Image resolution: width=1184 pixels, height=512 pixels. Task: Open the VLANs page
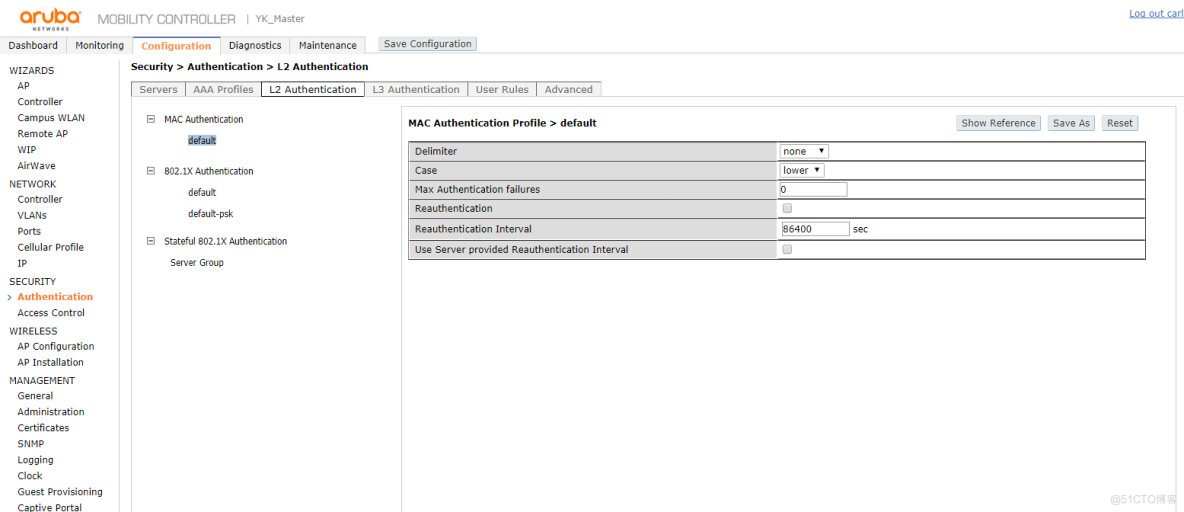point(32,215)
